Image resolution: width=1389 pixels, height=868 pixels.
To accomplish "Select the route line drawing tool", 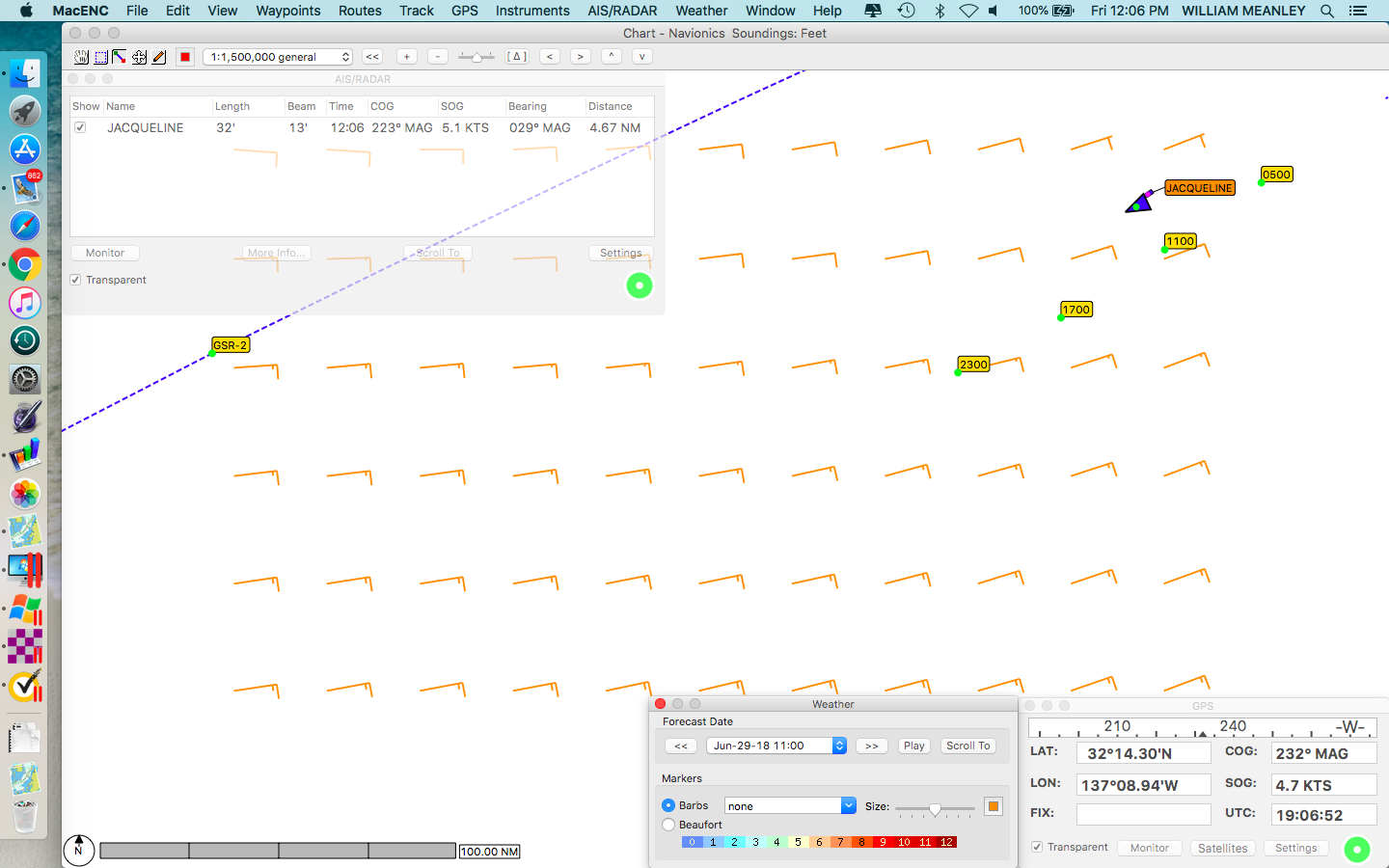I will [120, 57].
